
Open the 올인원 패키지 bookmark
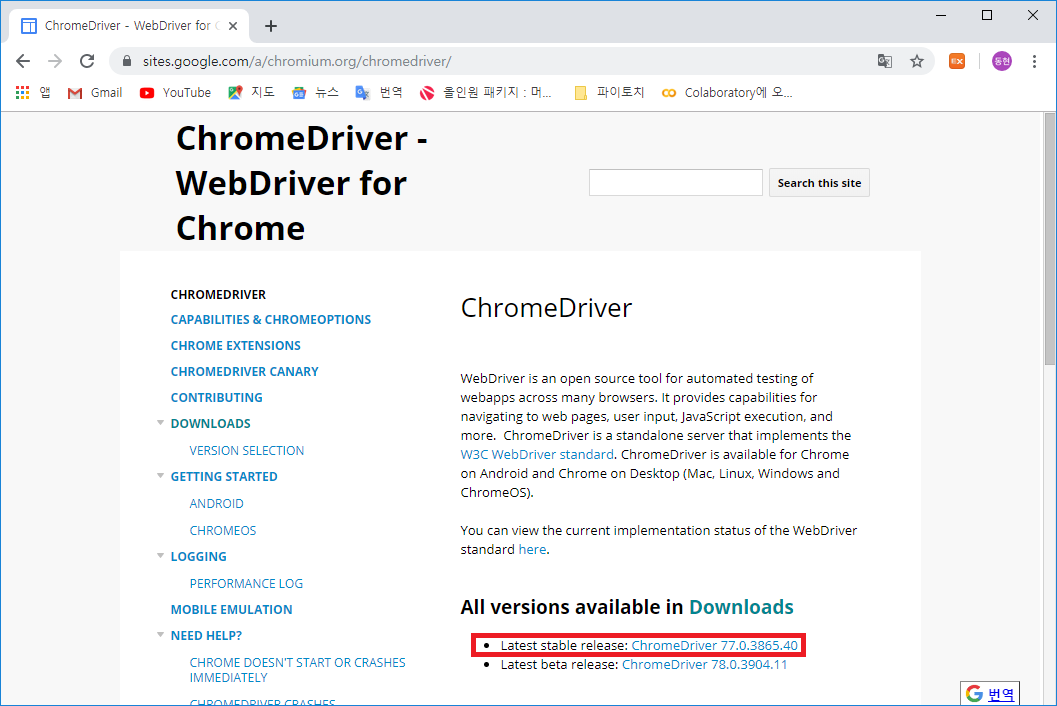pos(485,92)
